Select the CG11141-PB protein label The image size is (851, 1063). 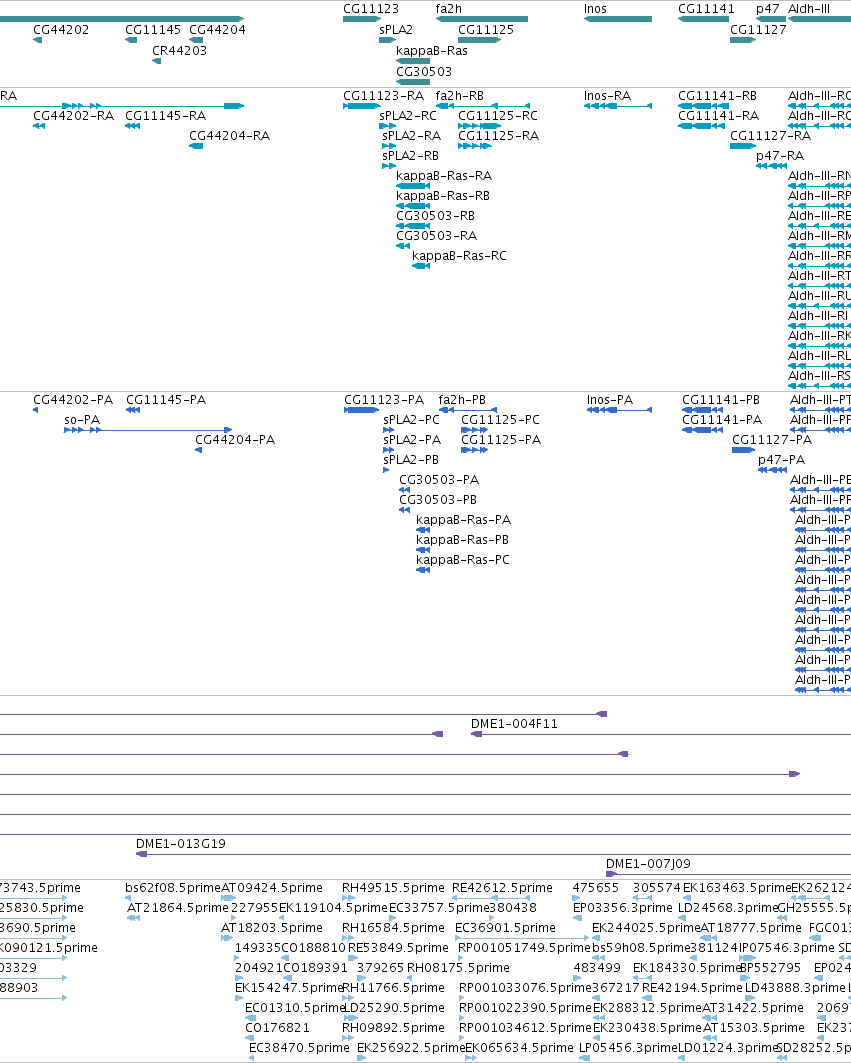[x=721, y=400]
